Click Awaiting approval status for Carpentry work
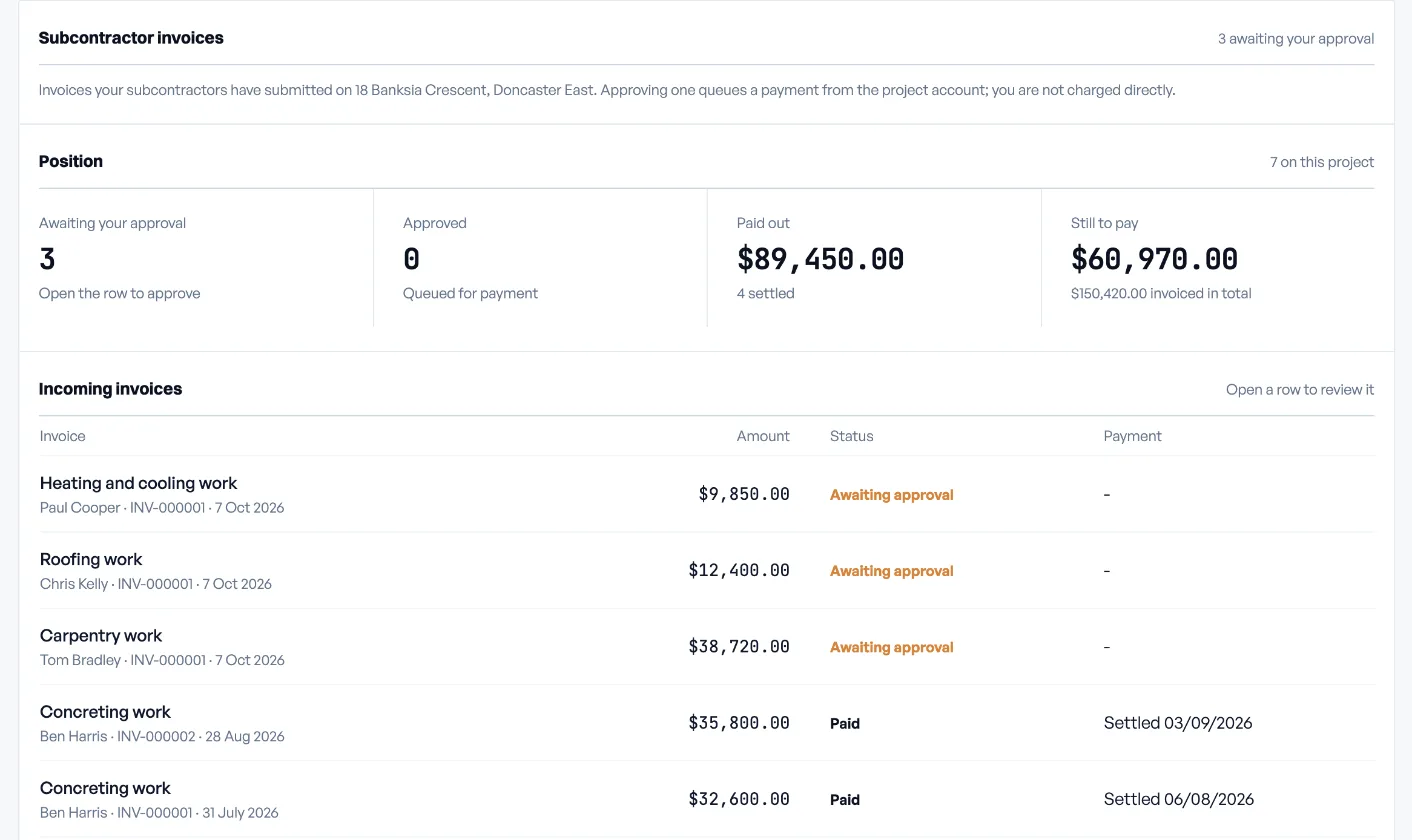 point(891,647)
